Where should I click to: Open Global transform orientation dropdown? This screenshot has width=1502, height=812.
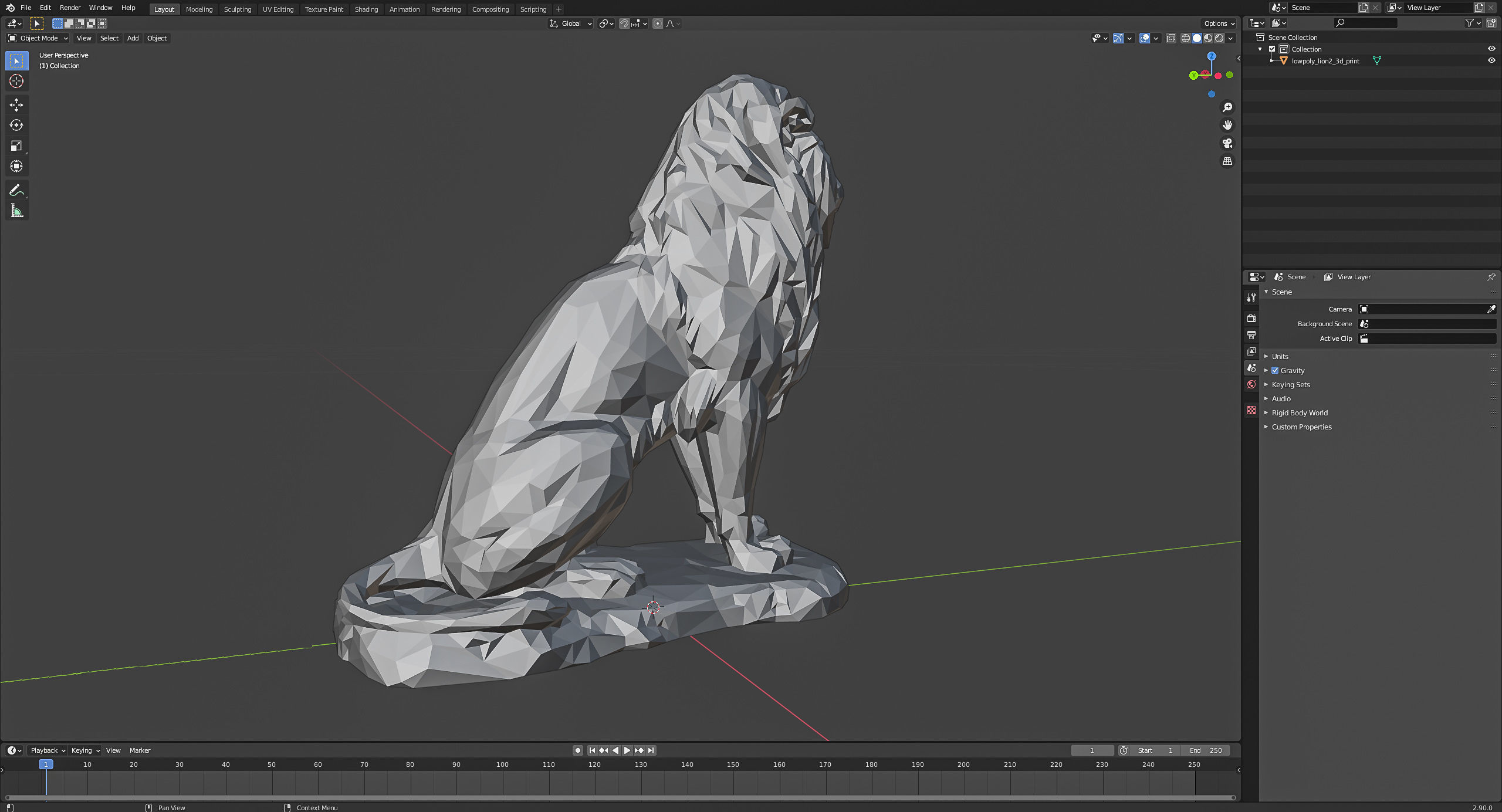pos(571,23)
